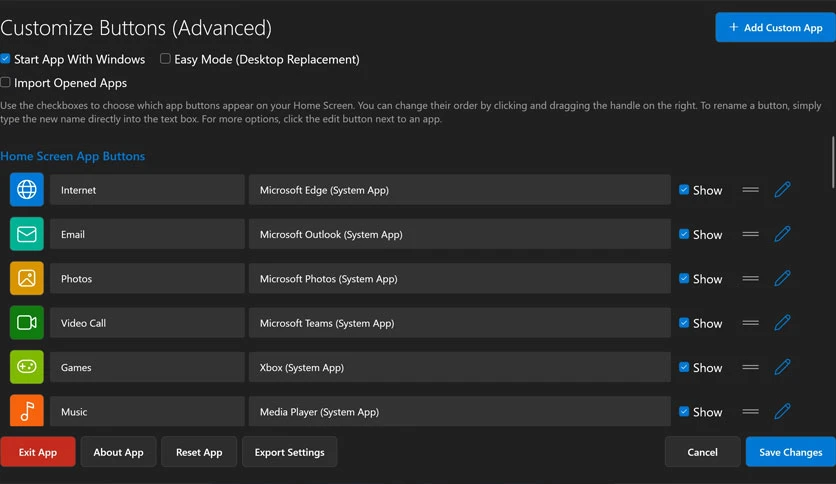
Task: Click Home Screen App Buttons heading
Action: point(73,156)
